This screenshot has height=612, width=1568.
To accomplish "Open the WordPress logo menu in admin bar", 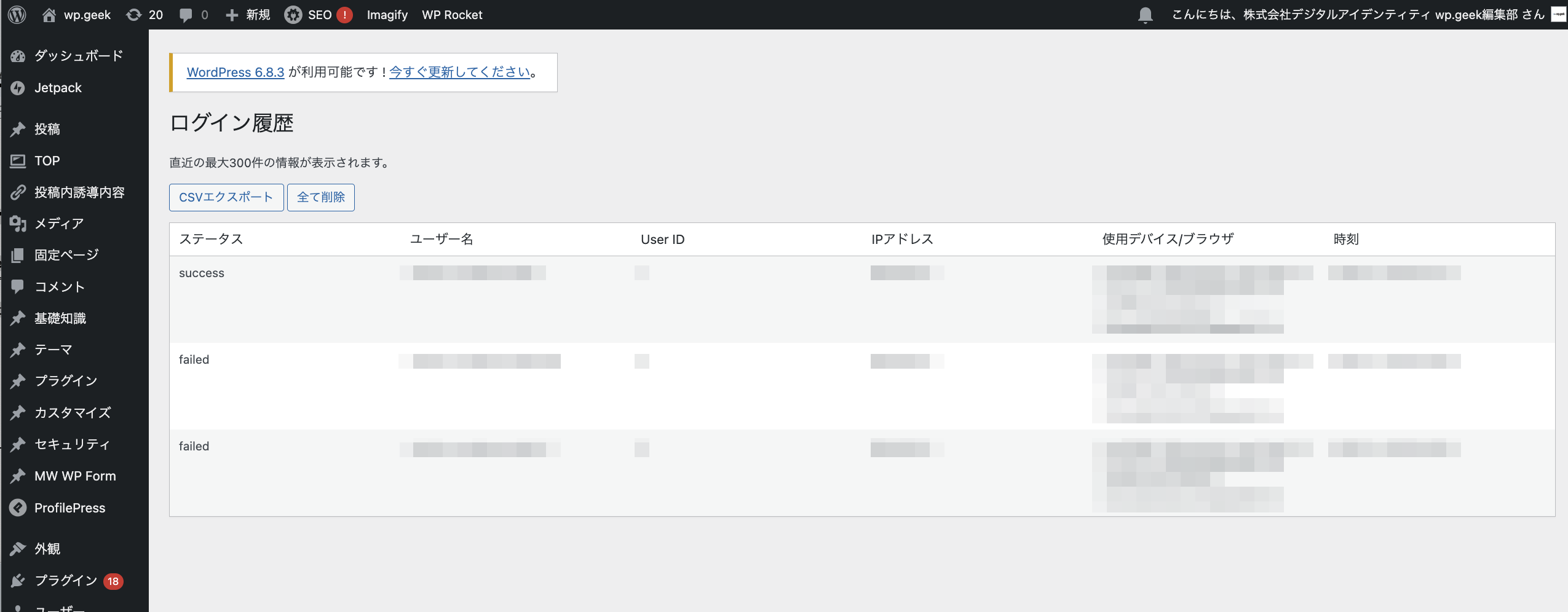I will point(17,14).
